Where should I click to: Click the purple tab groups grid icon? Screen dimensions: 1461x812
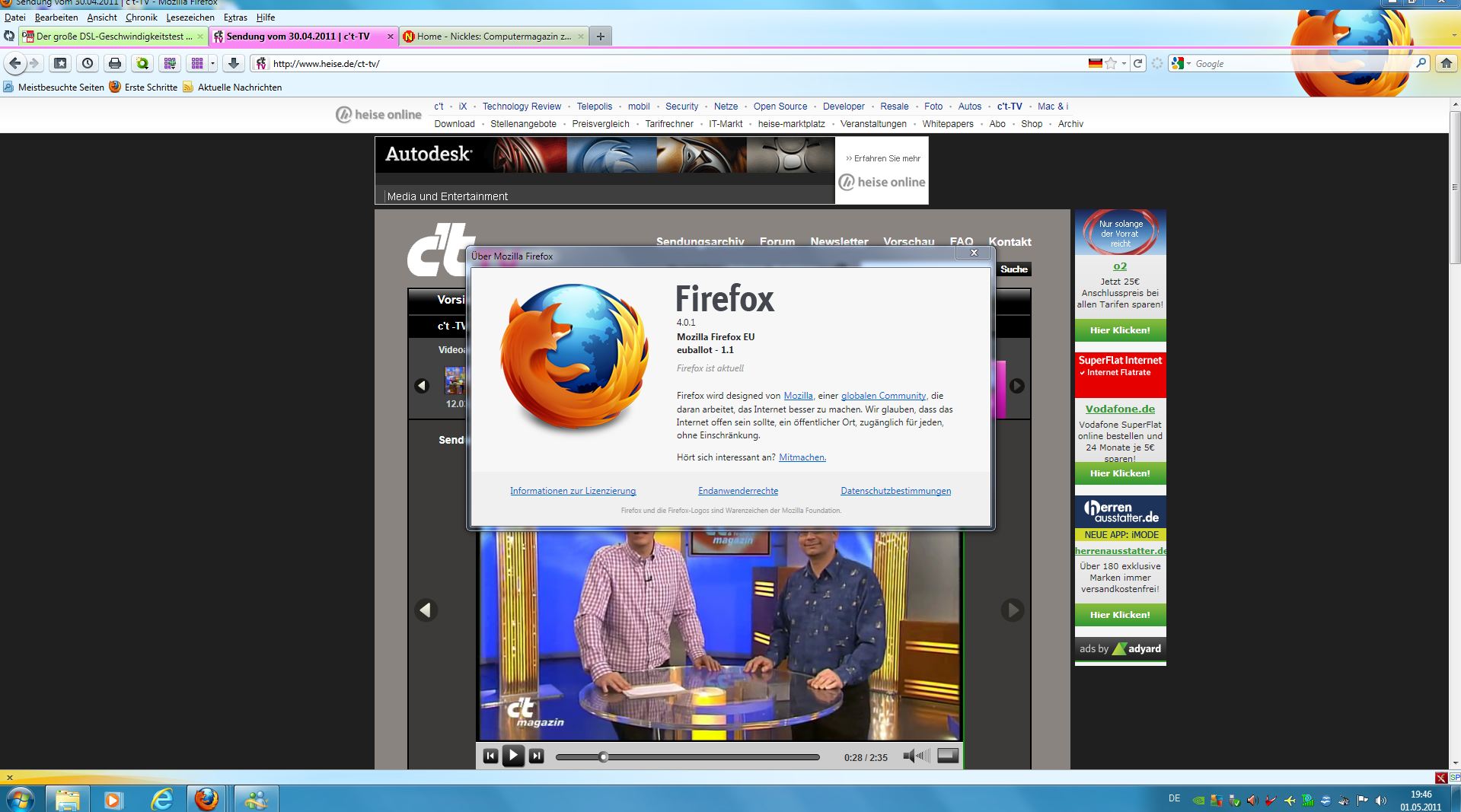(x=197, y=63)
